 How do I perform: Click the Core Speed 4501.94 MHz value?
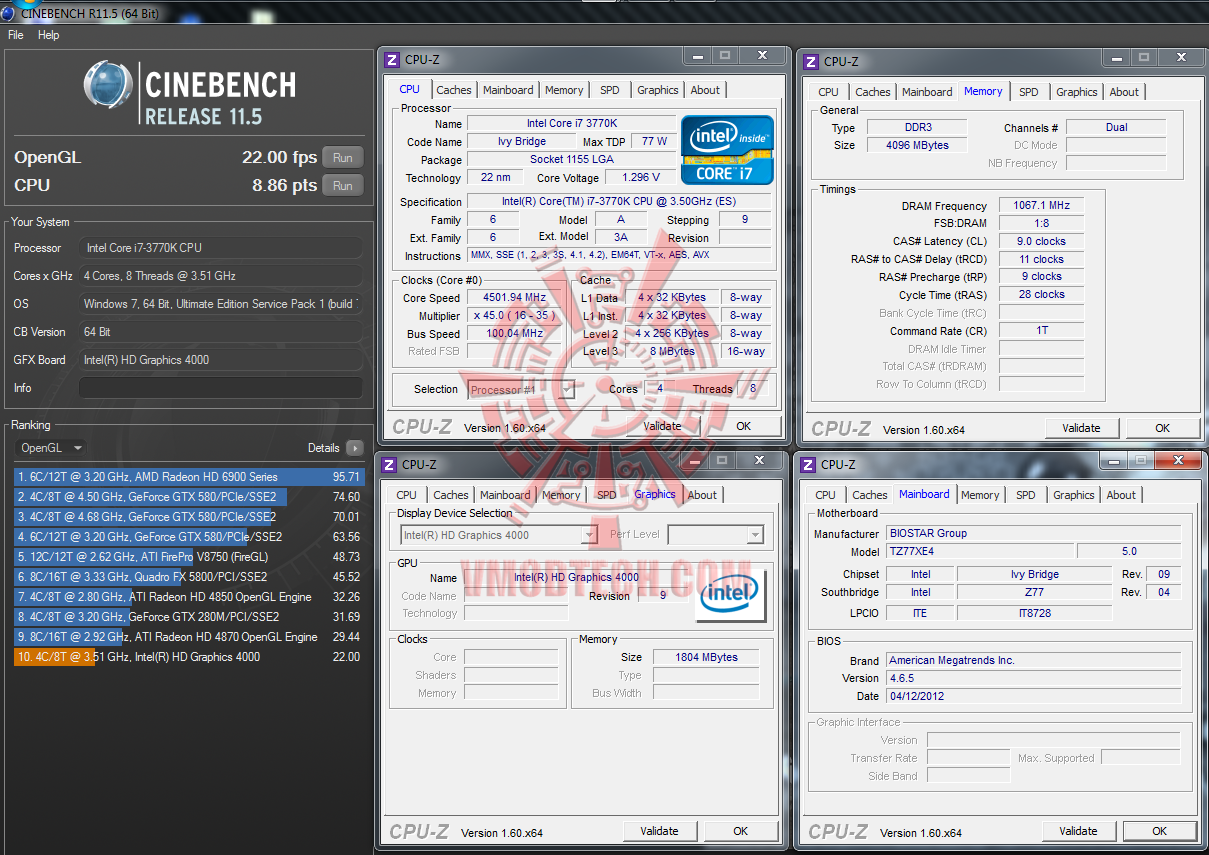click(513, 297)
